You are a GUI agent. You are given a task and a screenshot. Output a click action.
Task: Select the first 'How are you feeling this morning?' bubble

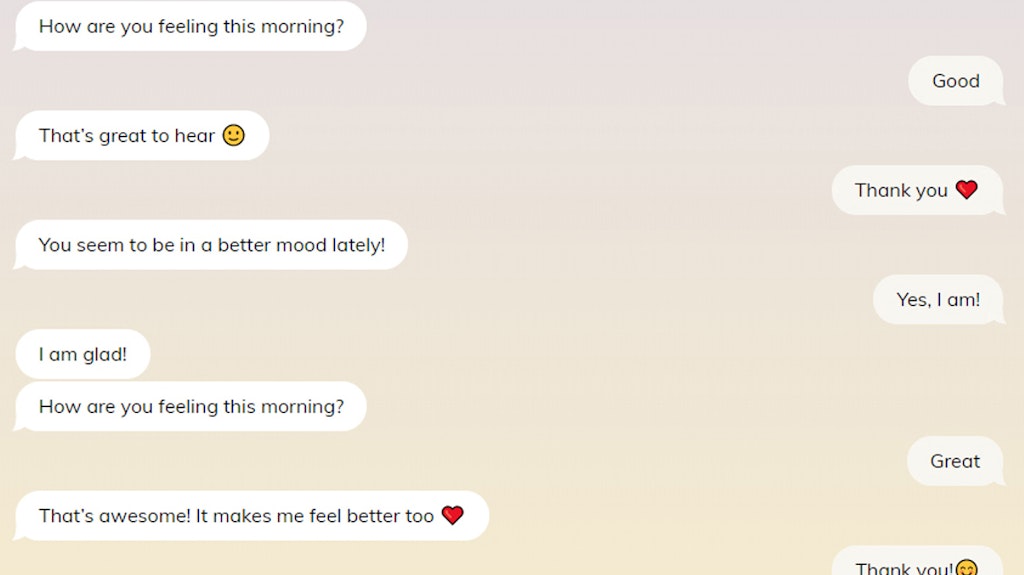[x=190, y=26]
